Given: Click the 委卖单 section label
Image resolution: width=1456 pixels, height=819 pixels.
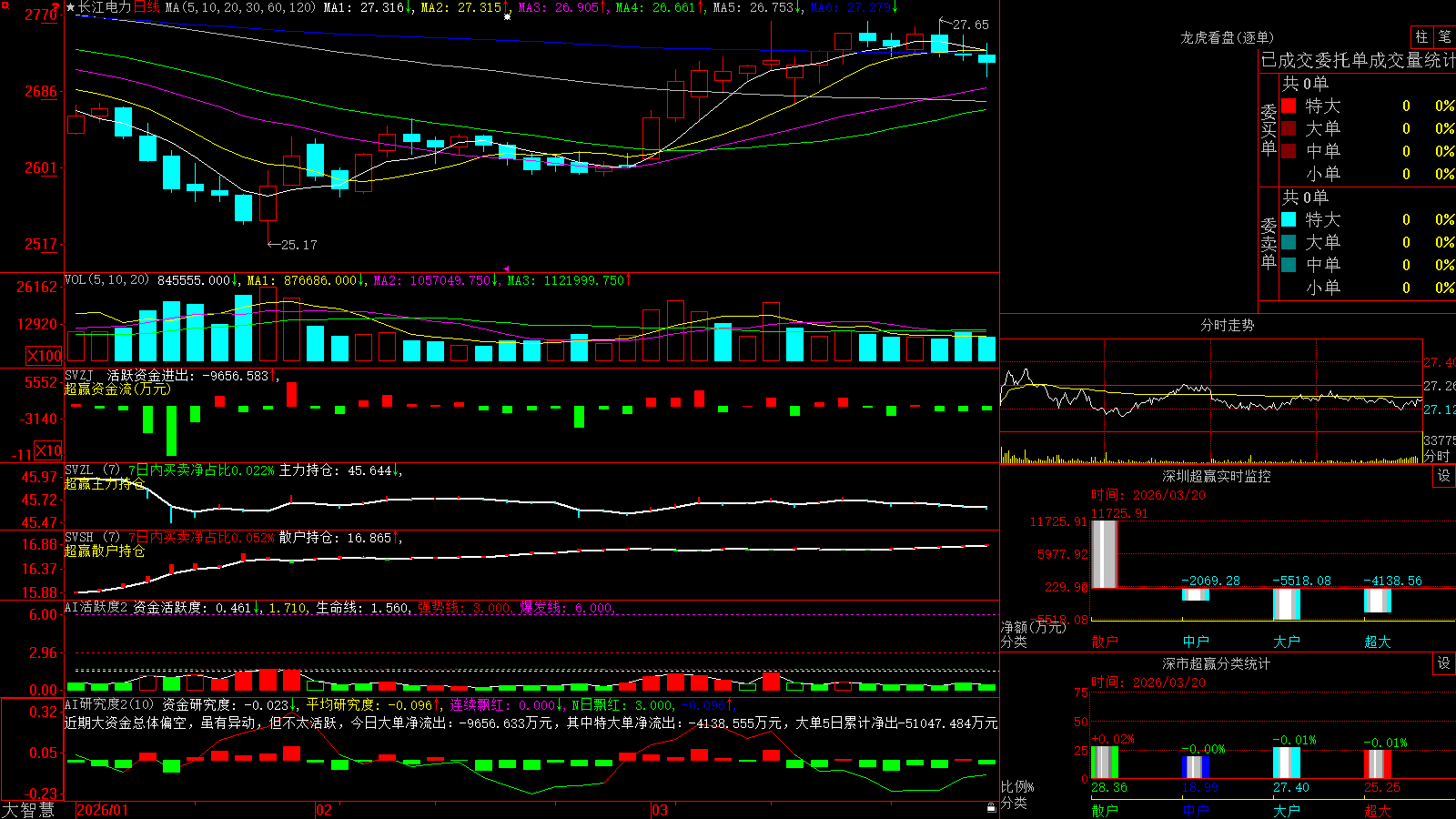Looking at the screenshot, I should 1269,243.
